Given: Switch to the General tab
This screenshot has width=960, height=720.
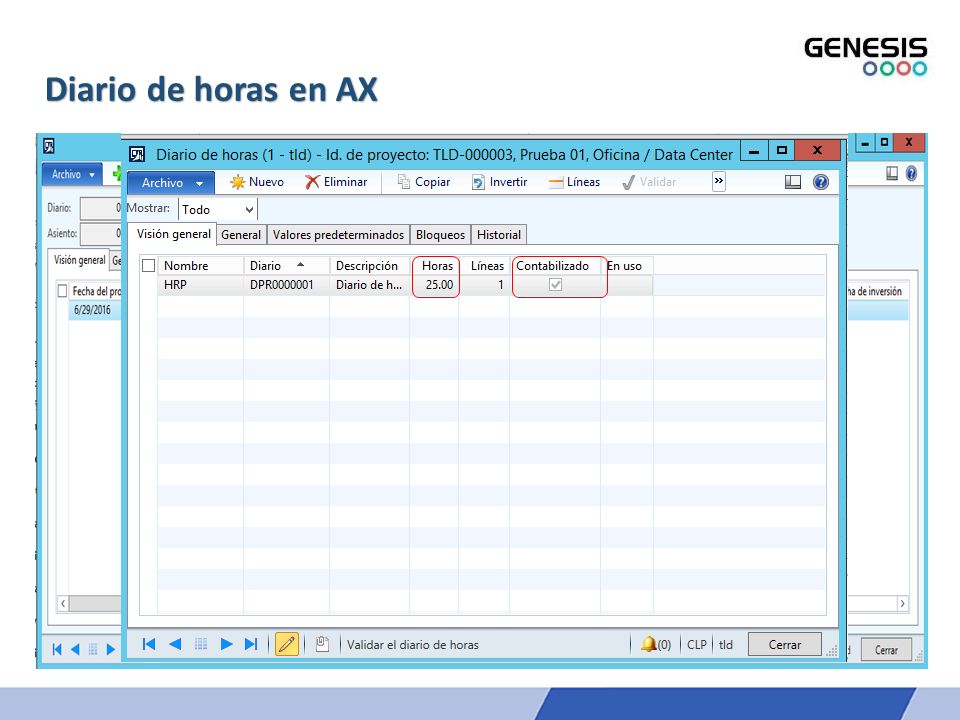Looking at the screenshot, I should point(241,235).
